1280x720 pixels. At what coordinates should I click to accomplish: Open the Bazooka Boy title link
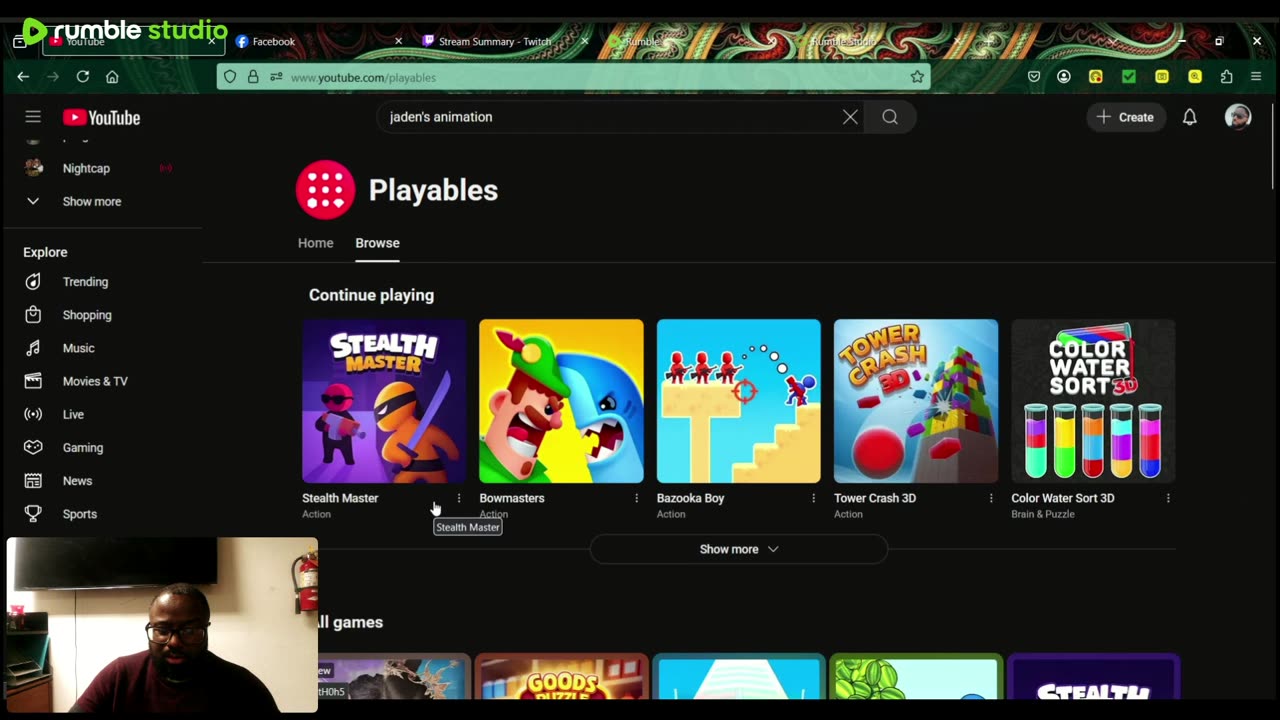pos(690,498)
